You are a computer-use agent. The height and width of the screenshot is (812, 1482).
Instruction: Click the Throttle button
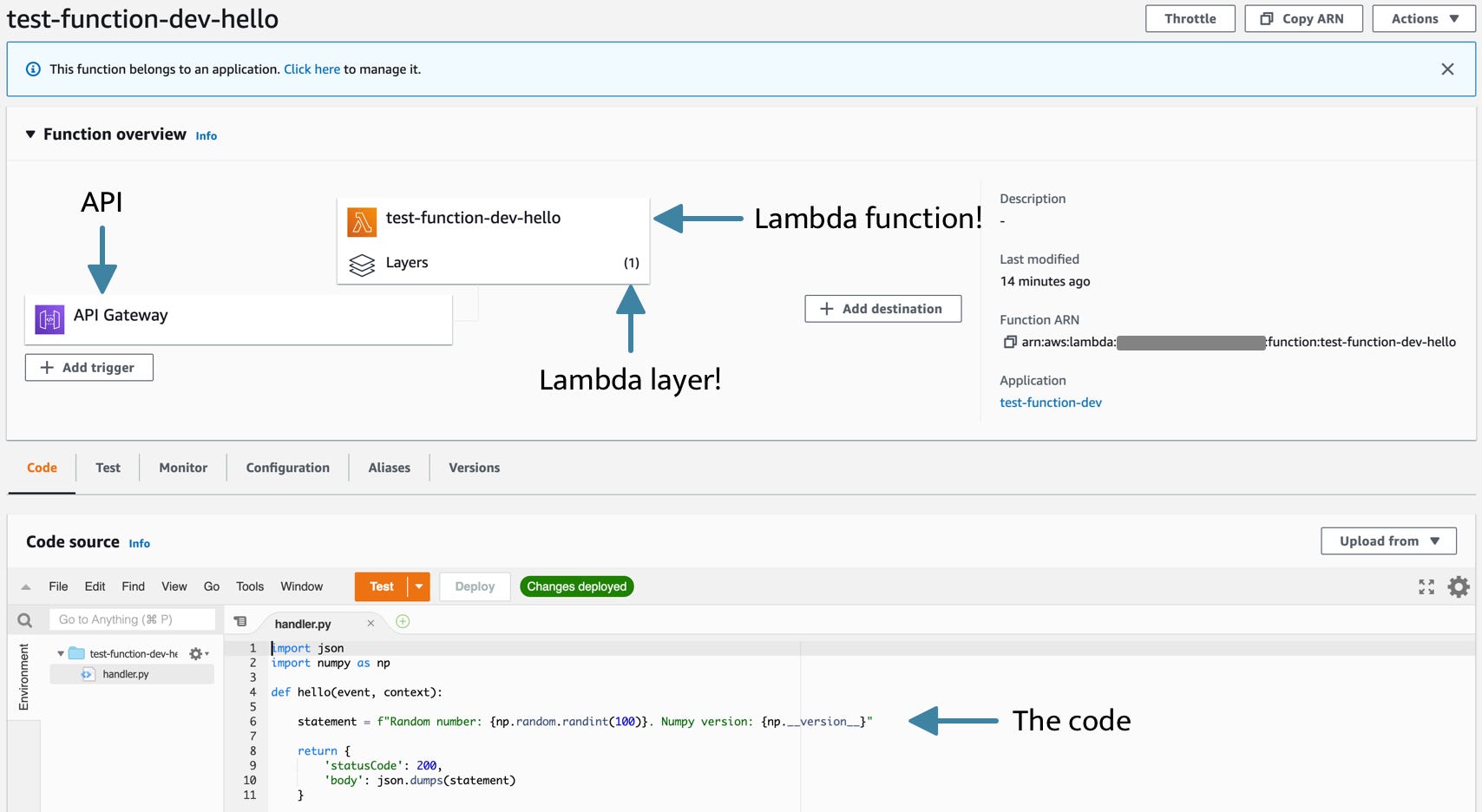coord(1190,18)
